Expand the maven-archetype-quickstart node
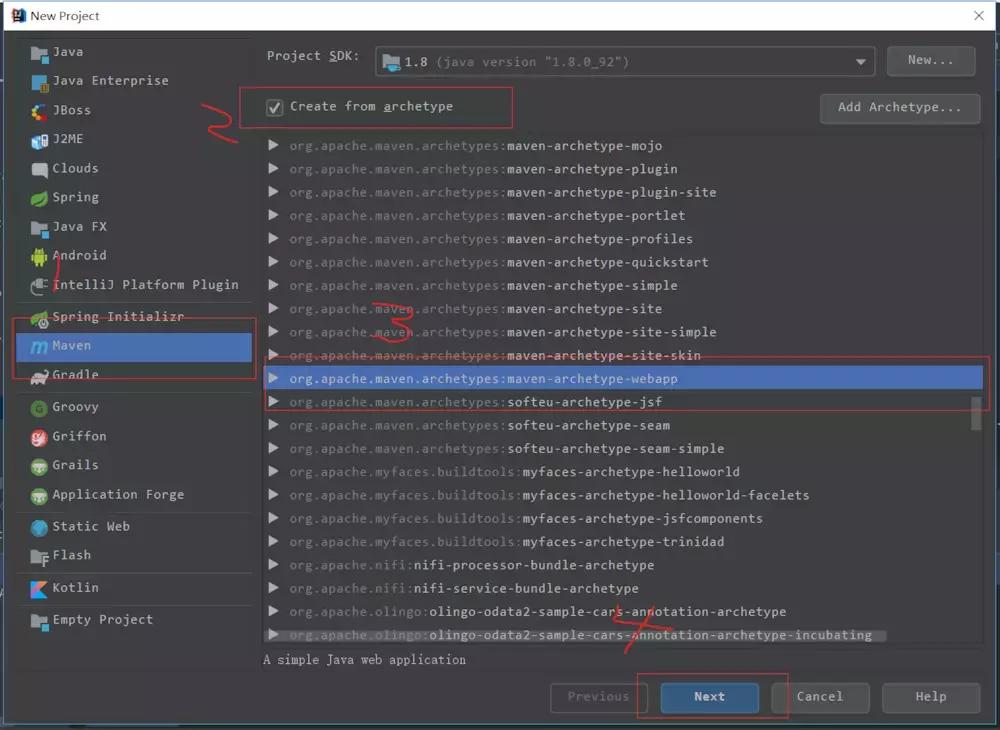The image size is (1000, 730). click(x=274, y=262)
